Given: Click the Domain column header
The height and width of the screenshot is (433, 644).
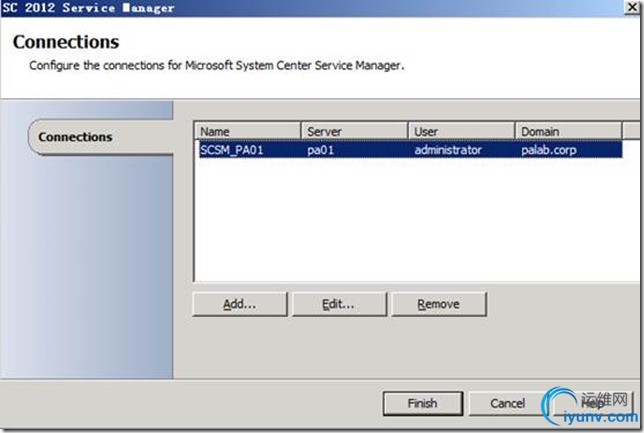Looking at the screenshot, I should pos(568,131).
